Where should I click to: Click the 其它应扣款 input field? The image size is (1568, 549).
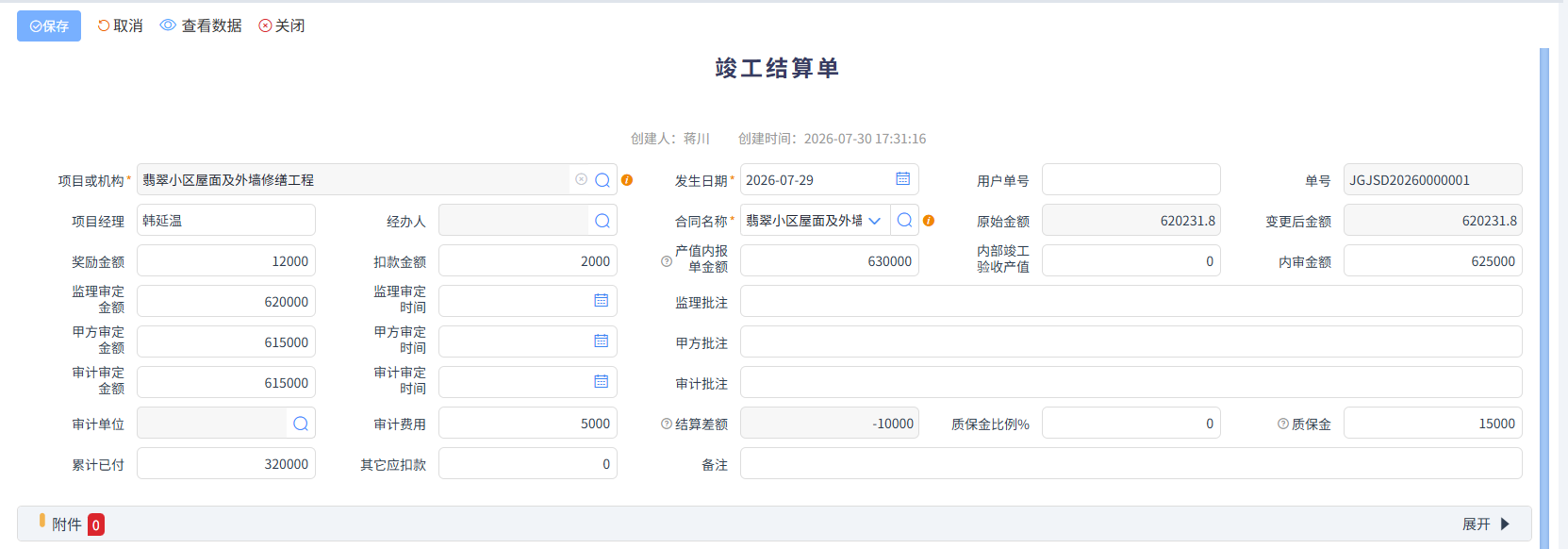click(528, 463)
